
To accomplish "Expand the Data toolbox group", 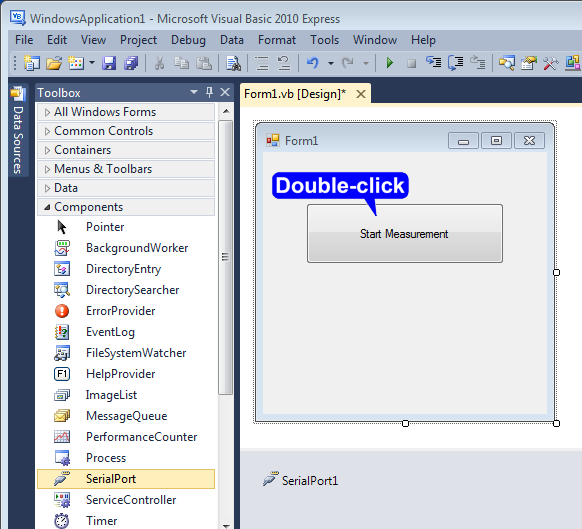I will click(x=126, y=188).
